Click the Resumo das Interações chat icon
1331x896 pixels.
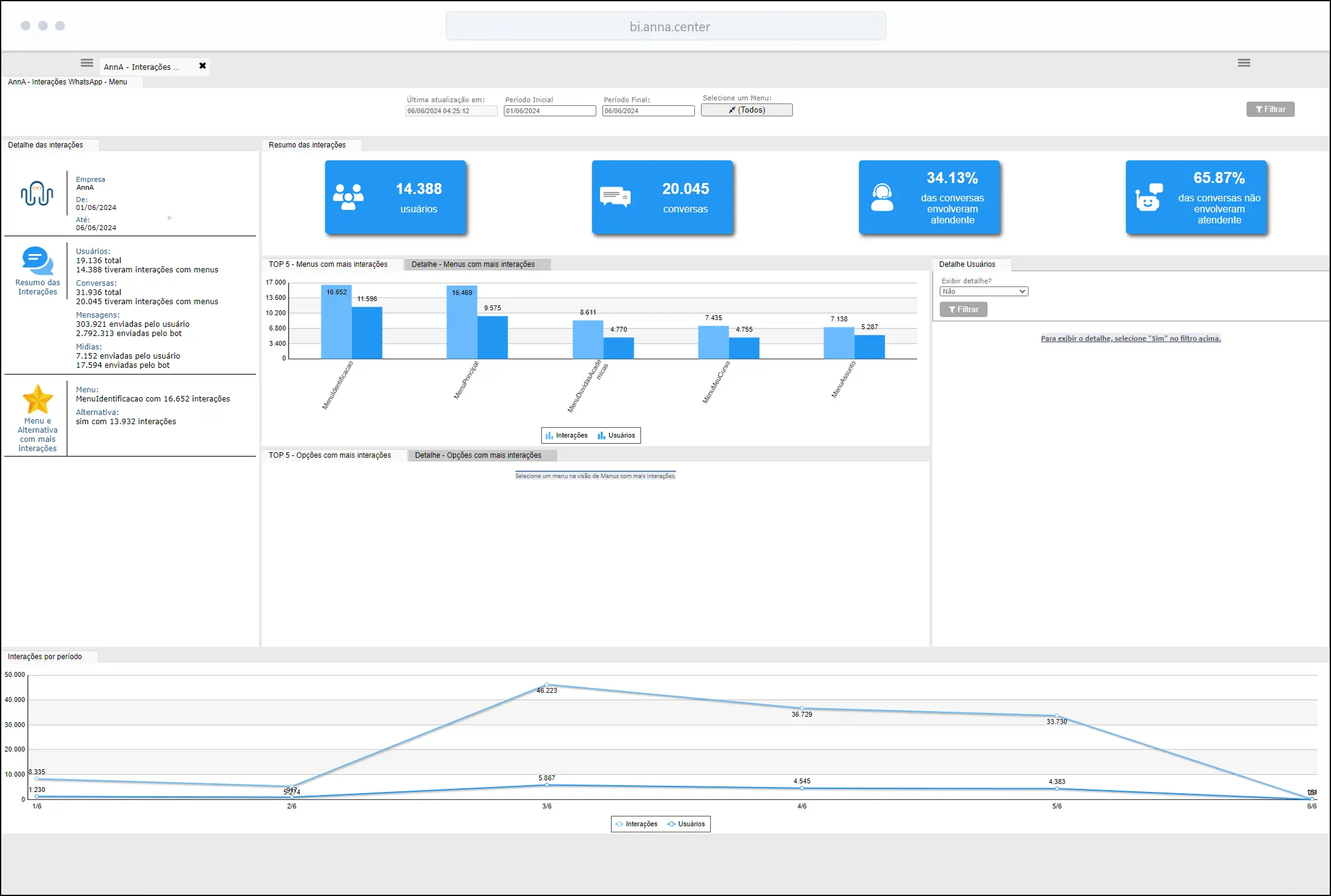tap(38, 261)
